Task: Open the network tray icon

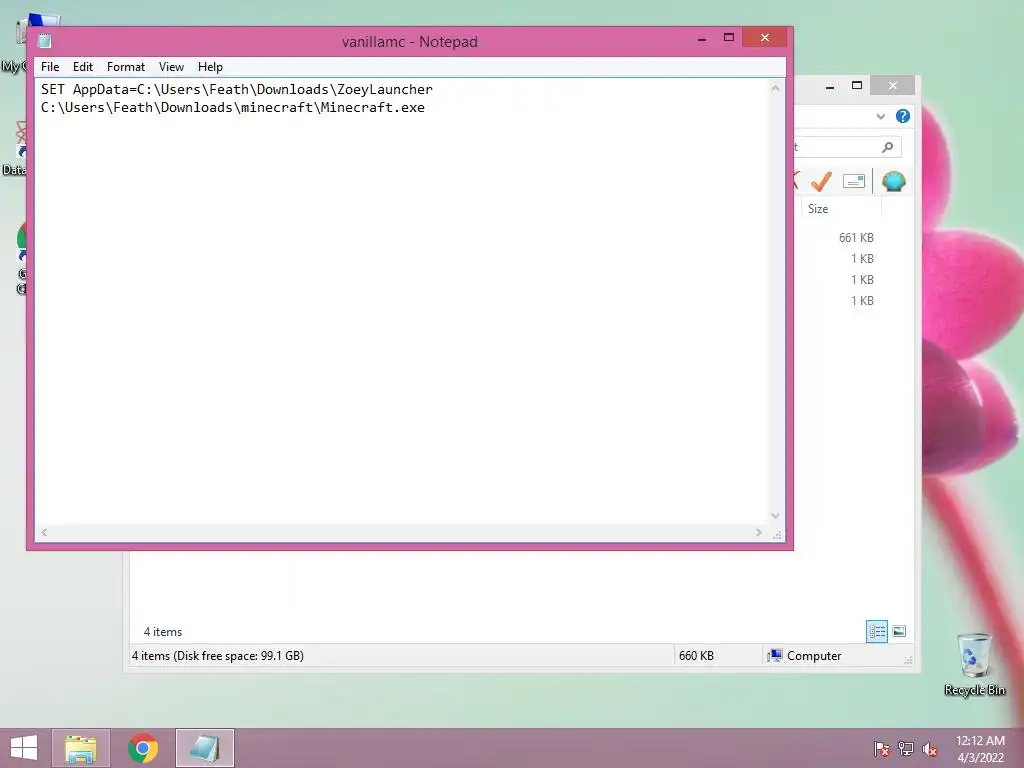Action: click(x=906, y=749)
